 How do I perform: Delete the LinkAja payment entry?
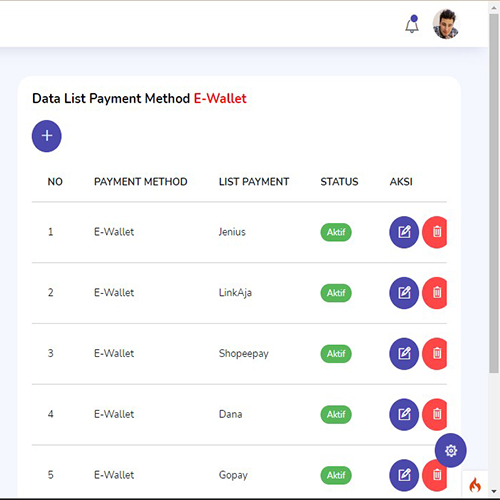pos(435,293)
